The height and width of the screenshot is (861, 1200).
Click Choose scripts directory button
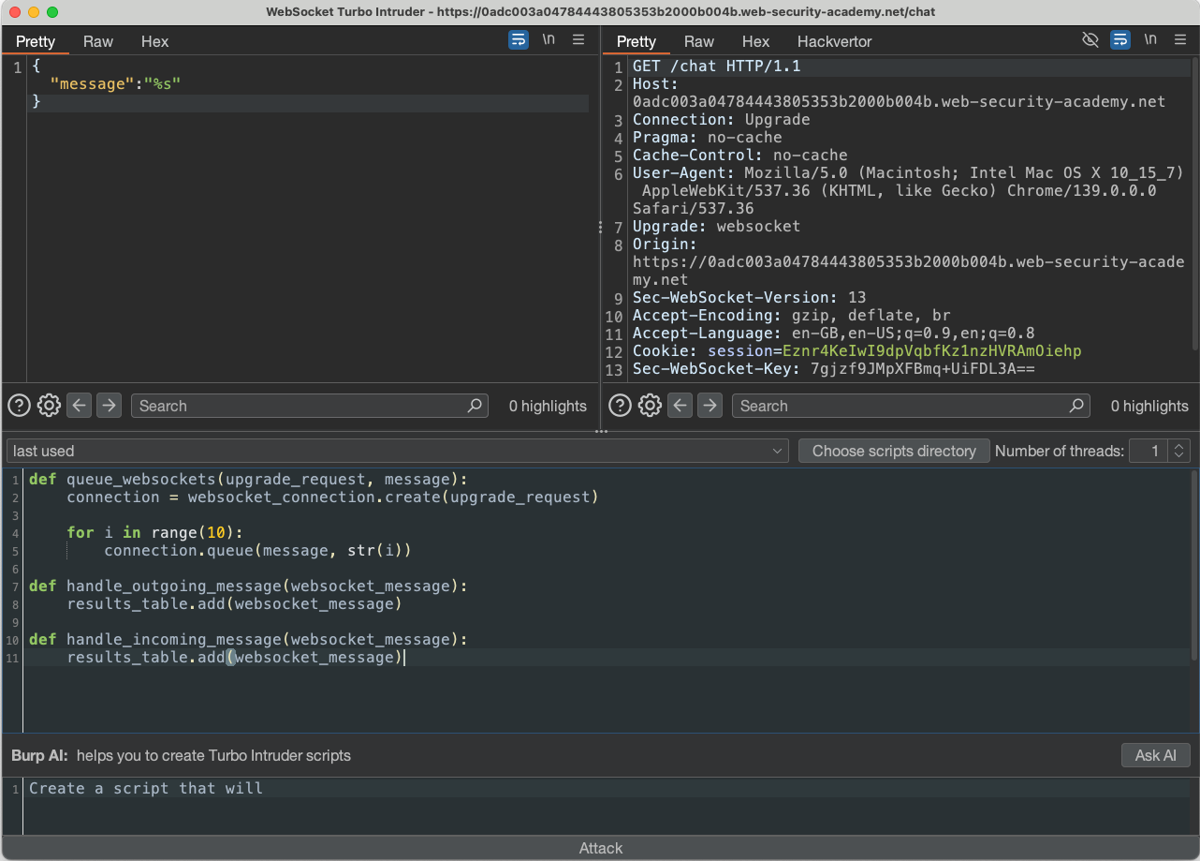(x=893, y=451)
